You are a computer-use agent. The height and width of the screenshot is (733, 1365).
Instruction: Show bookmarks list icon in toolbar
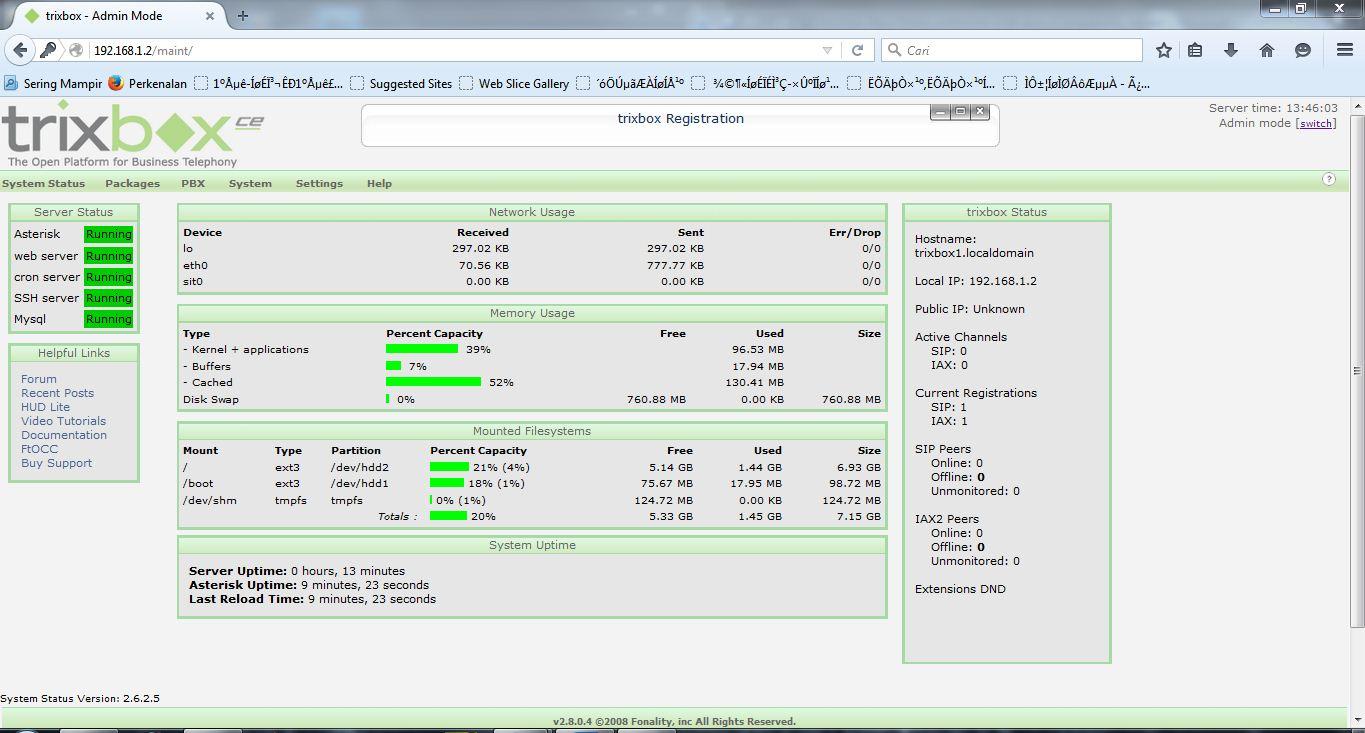pyautogui.click(x=1195, y=50)
